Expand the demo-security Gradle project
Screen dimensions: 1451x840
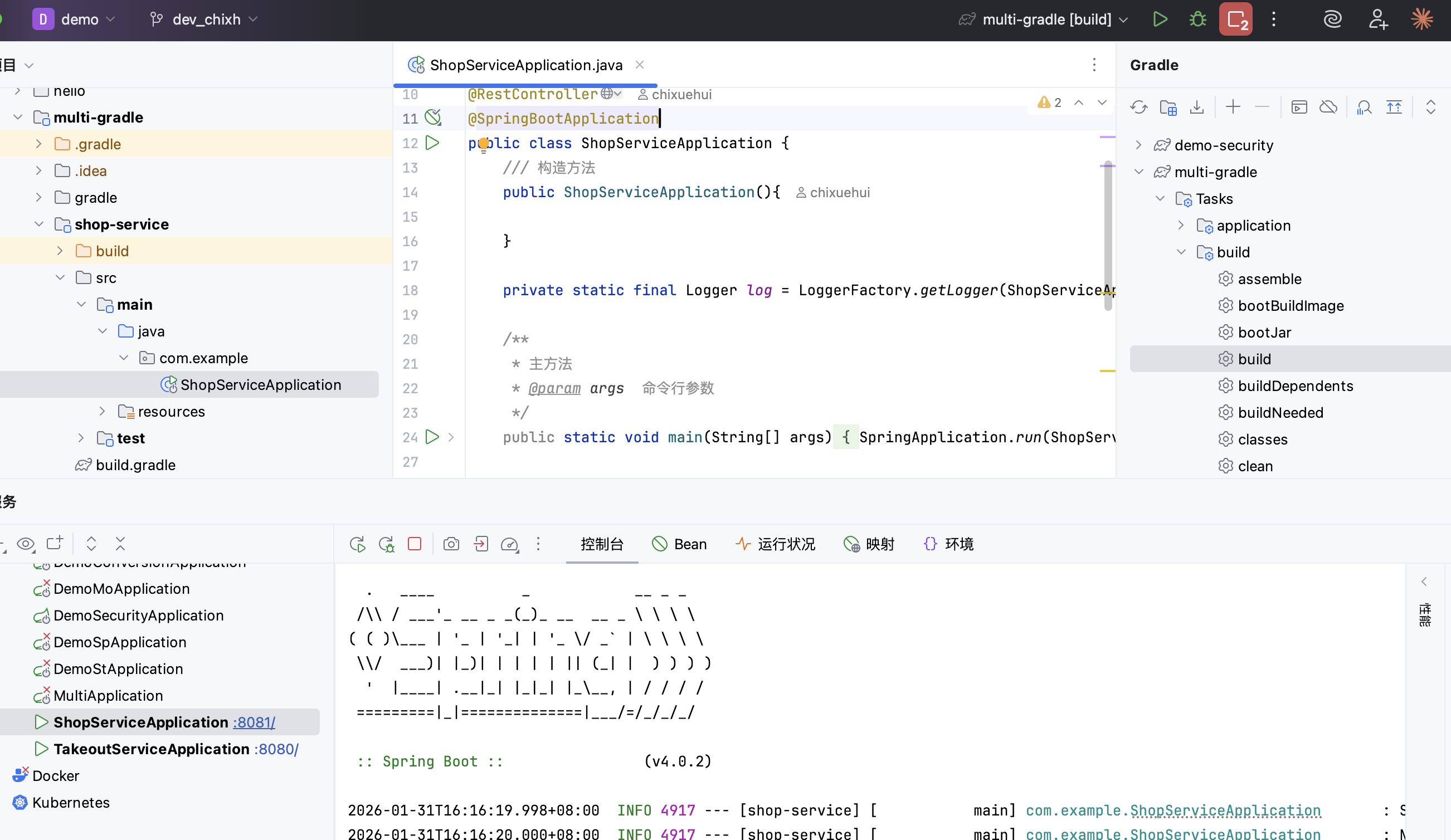[1138, 145]
